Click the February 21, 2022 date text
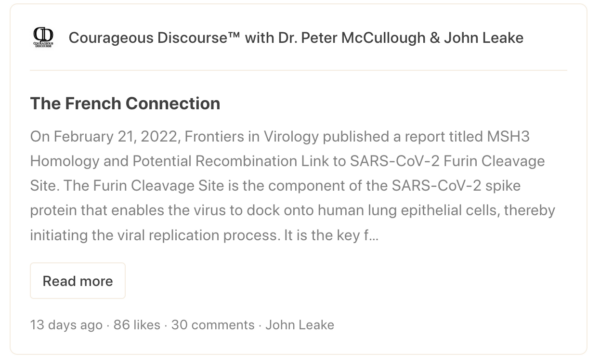This screenshot has width=600, height=363. [115, 137]
